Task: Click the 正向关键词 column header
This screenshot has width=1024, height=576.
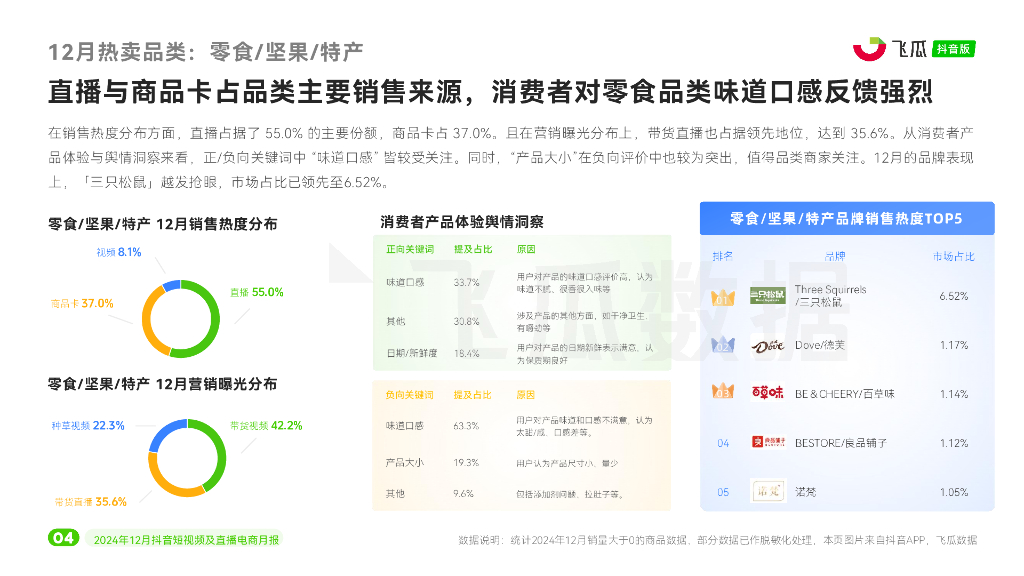Action: click(410, 249)
